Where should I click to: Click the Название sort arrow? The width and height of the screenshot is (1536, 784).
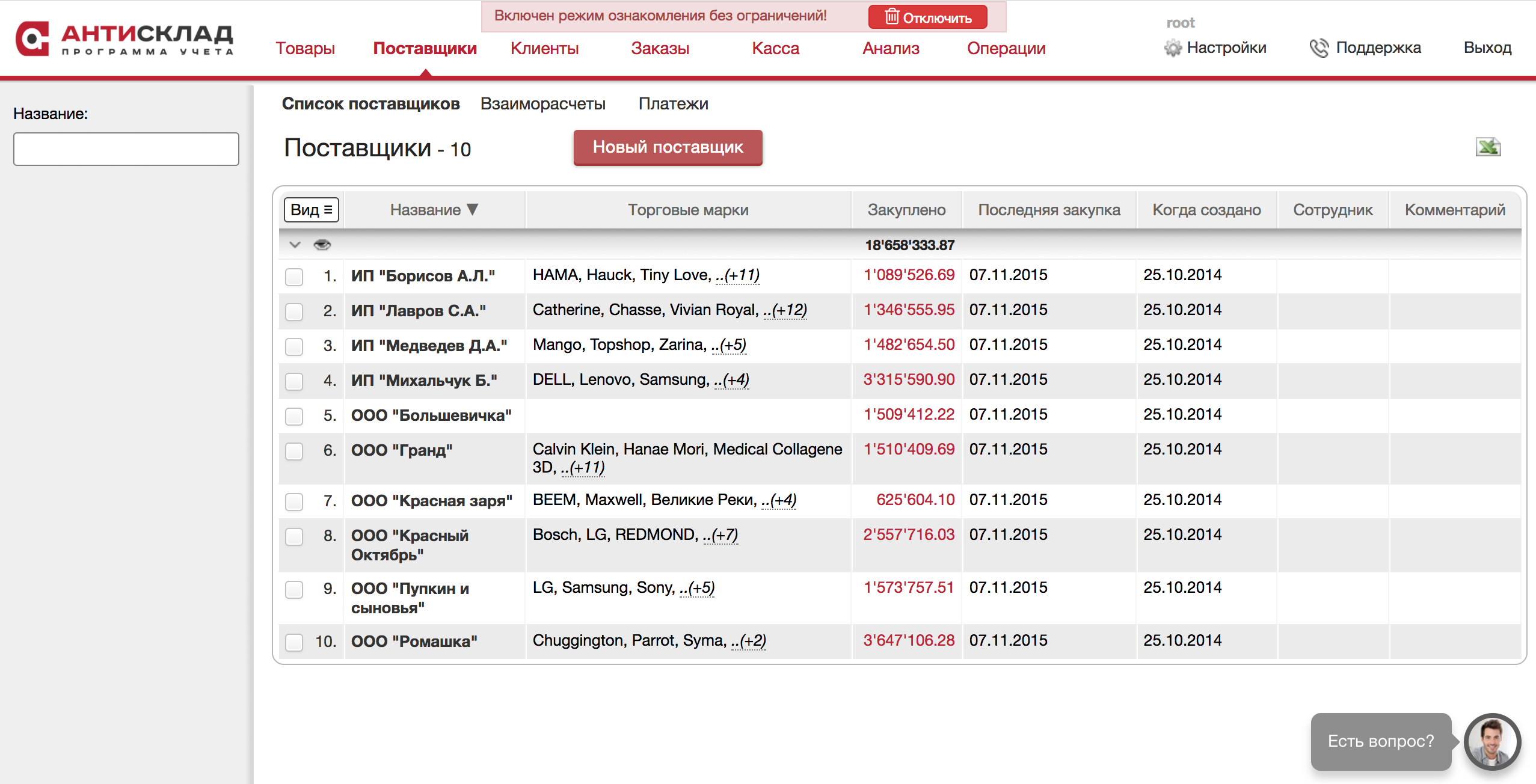473,209
